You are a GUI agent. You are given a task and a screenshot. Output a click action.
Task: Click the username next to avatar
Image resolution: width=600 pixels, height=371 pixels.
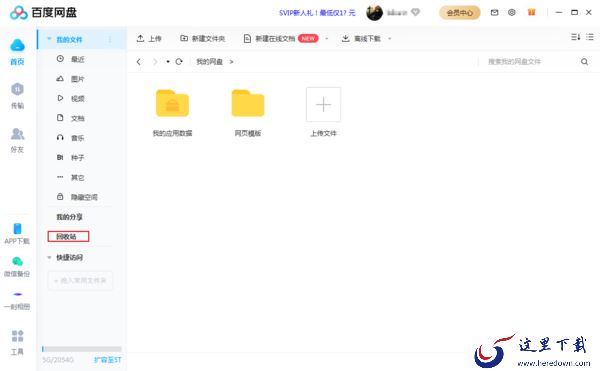point(397,13)
